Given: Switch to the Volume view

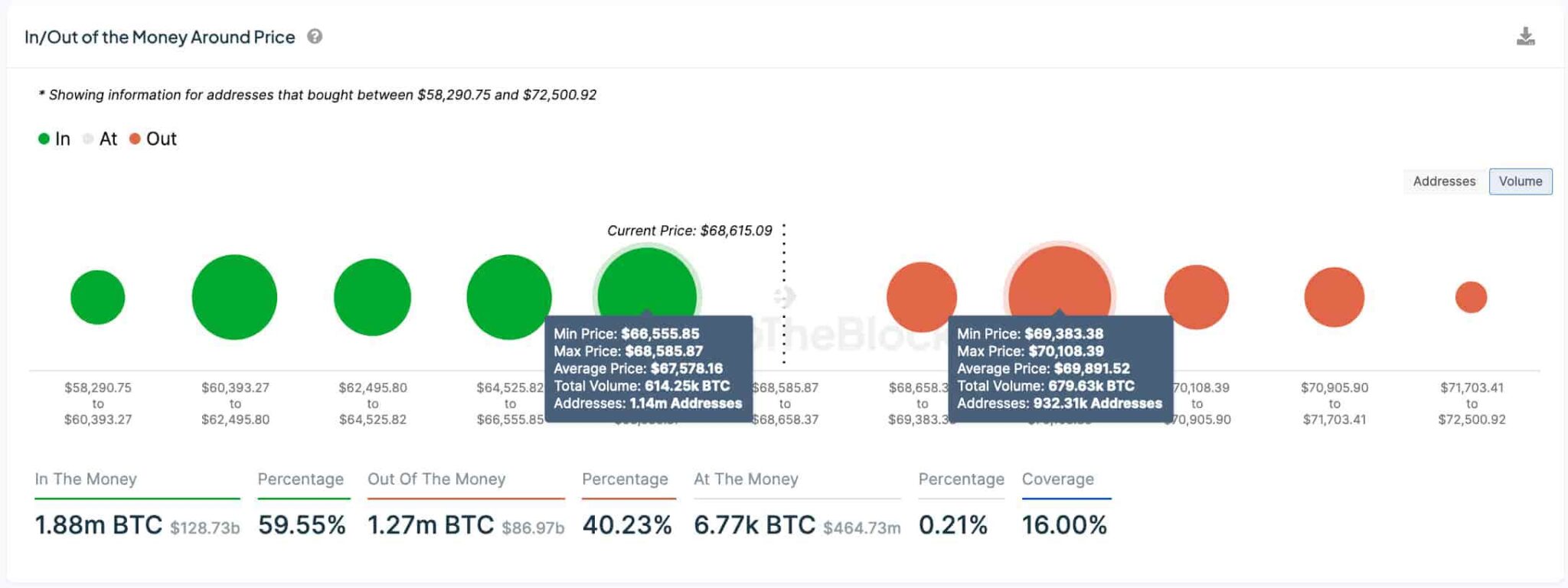Looking at the screenshot, I should click(1521, 181).
